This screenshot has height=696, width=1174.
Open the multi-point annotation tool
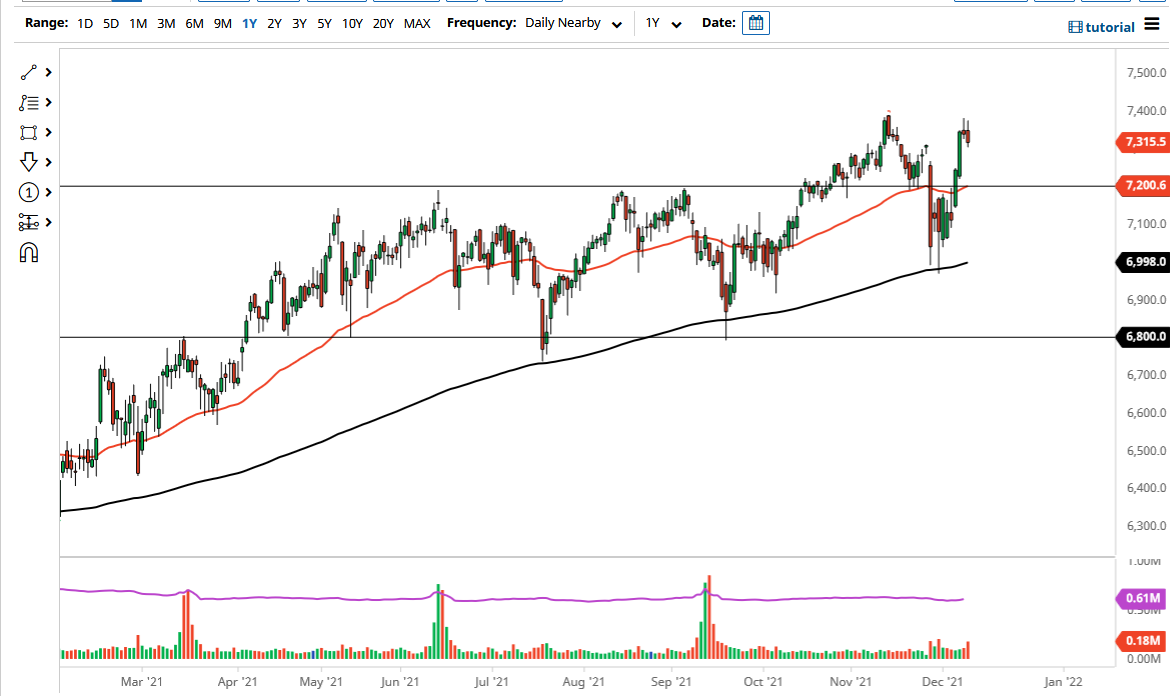coord(27,102)
